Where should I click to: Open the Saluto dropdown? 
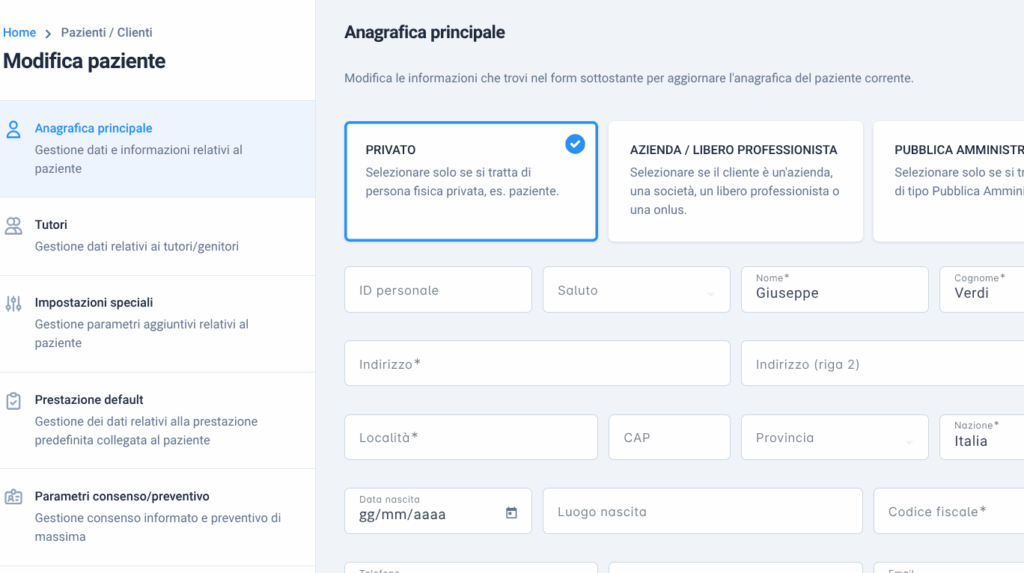click(636, 289)
